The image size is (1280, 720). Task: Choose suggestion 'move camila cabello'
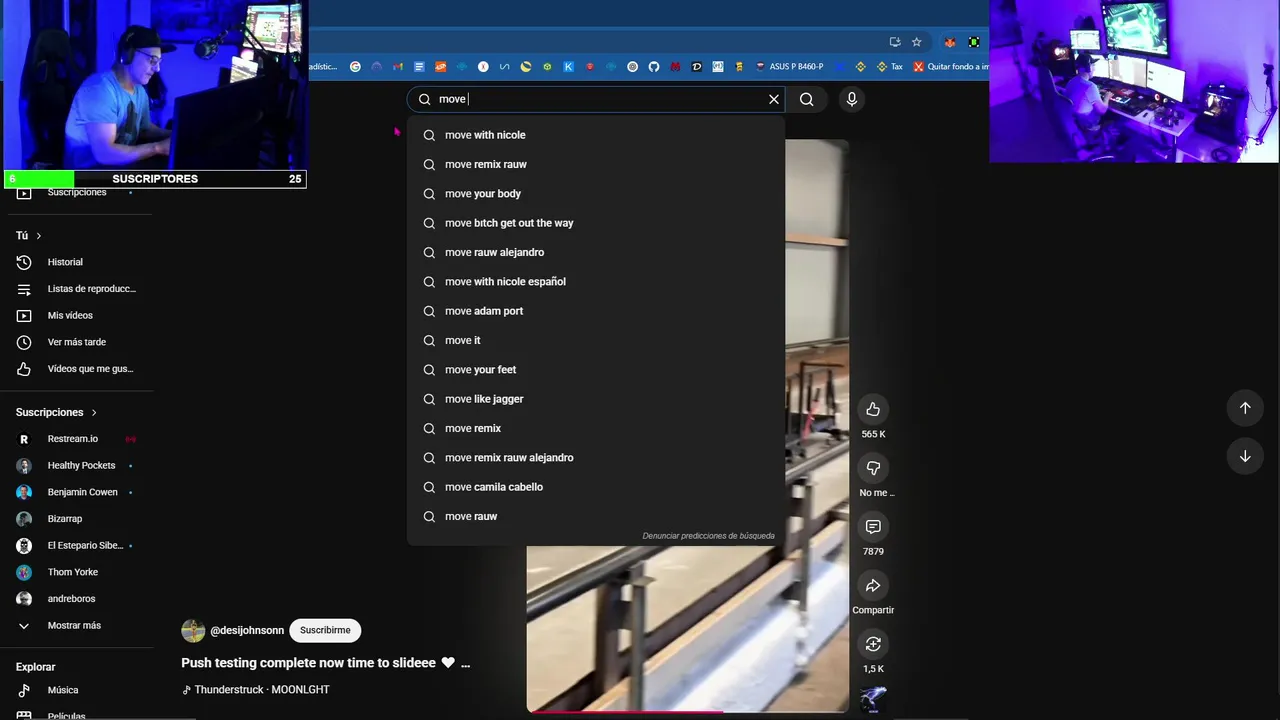[596, 487]
